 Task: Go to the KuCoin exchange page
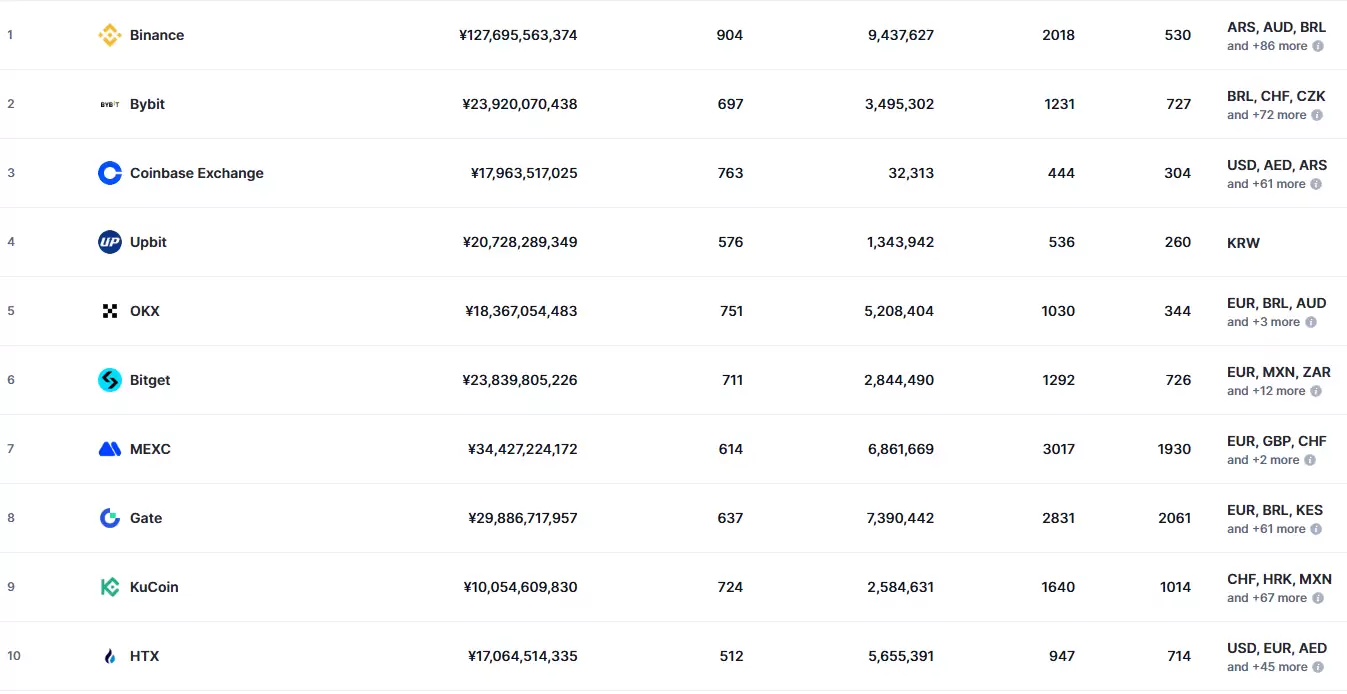(154, 587)
